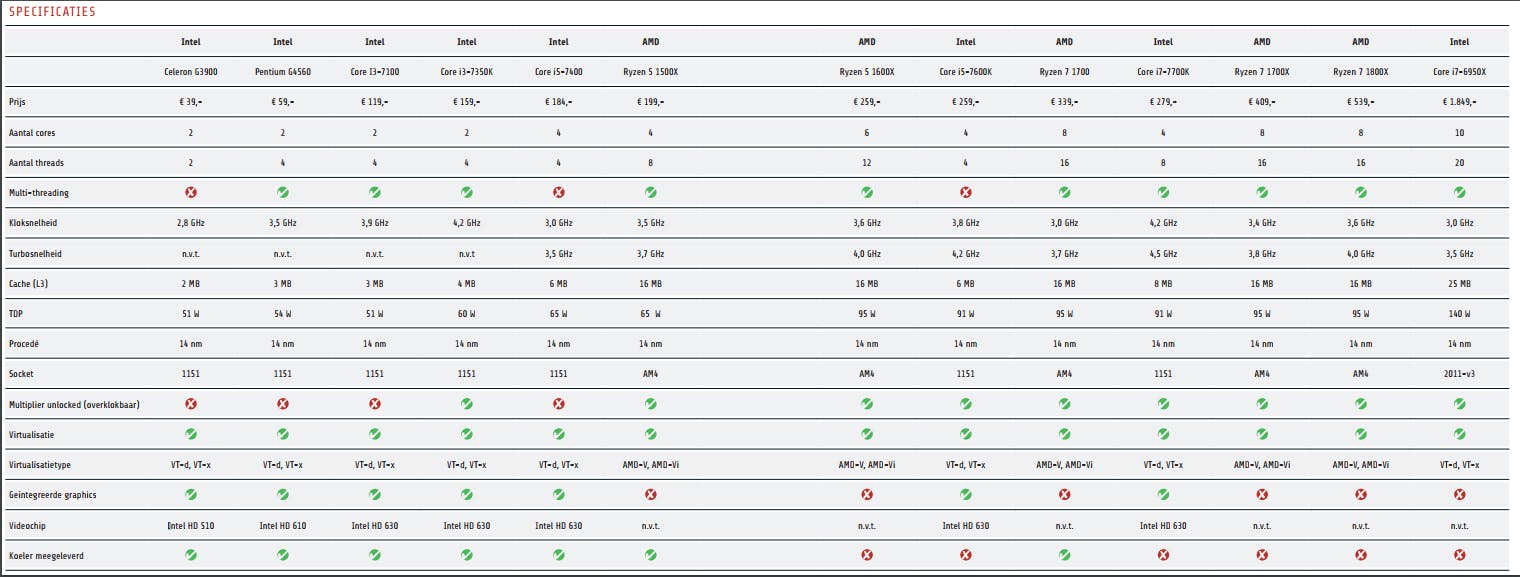The image size is (1520, 577).
Task: Click the SPECIFICATIES heading
Action: pyautogui.click(x=52, y=12)
